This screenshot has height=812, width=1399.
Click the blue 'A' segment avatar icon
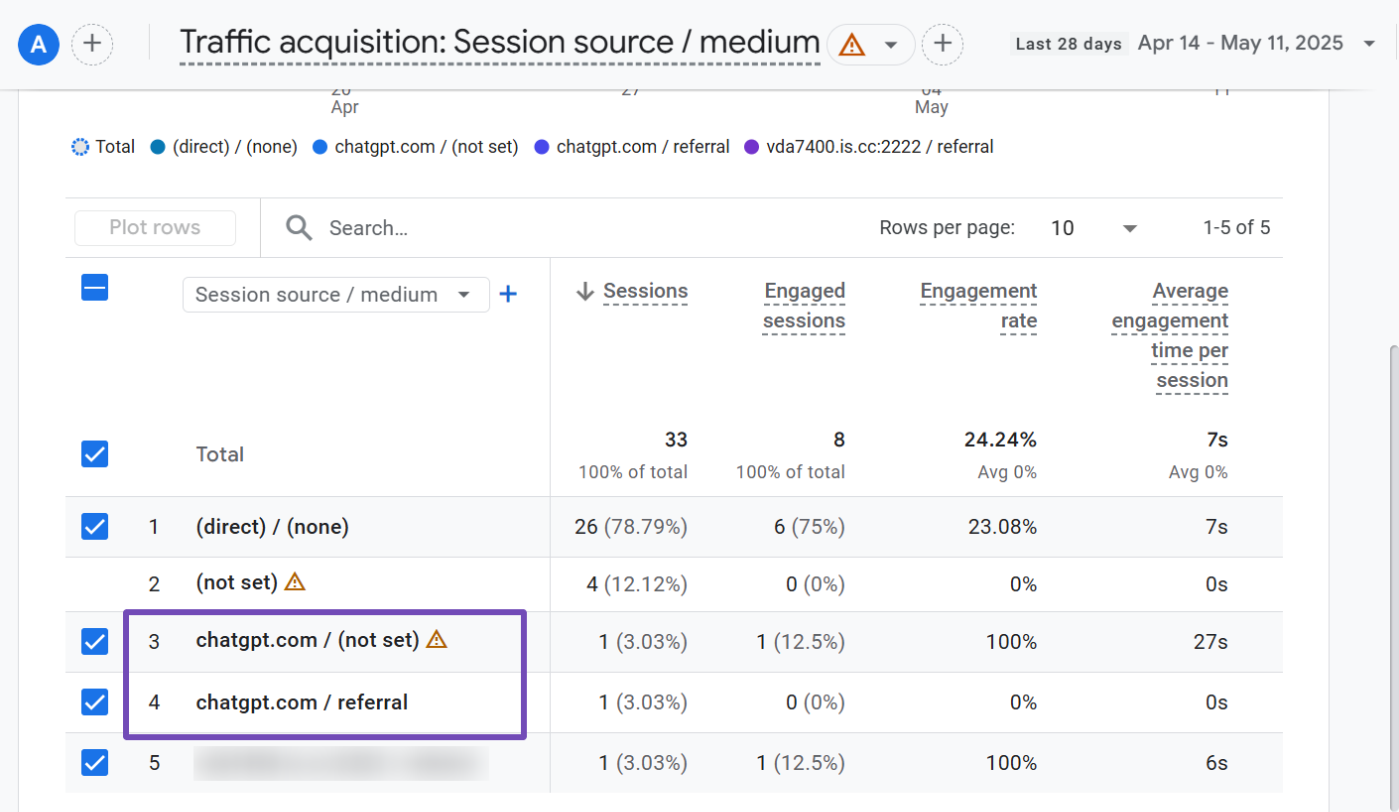coord(39,44)
